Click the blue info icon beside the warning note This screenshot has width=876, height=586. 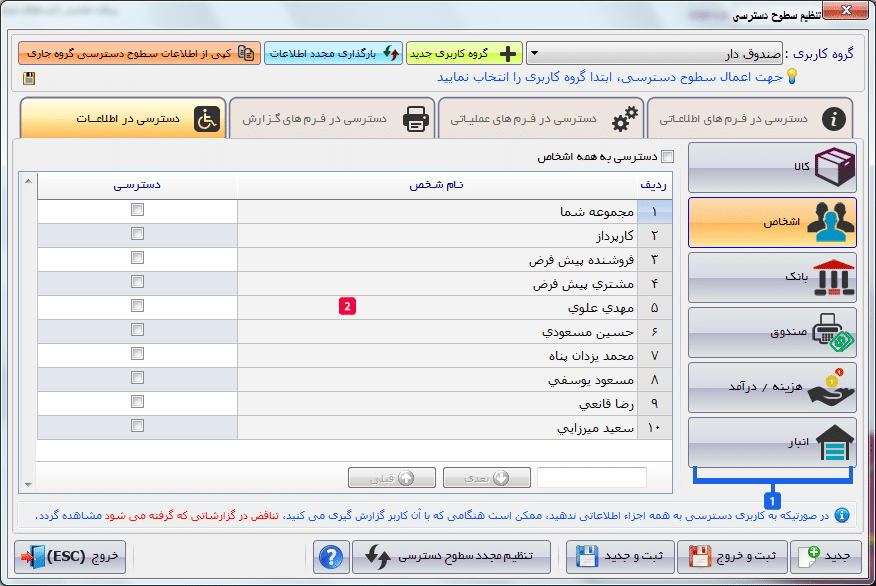coord(841,515)
